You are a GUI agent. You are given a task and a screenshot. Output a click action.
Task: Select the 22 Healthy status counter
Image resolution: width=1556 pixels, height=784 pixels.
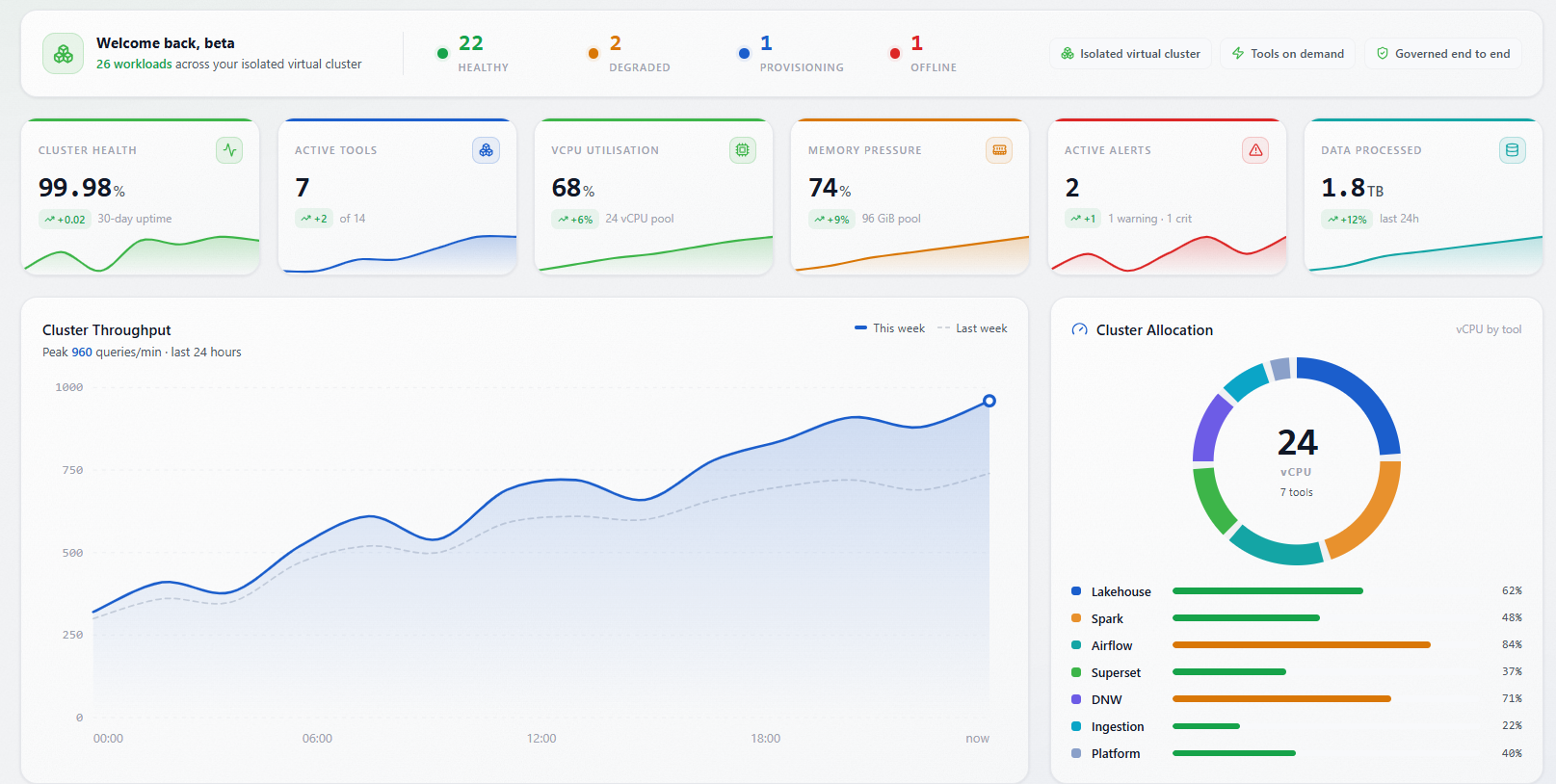pyautogui.click(x=472, y=54)
